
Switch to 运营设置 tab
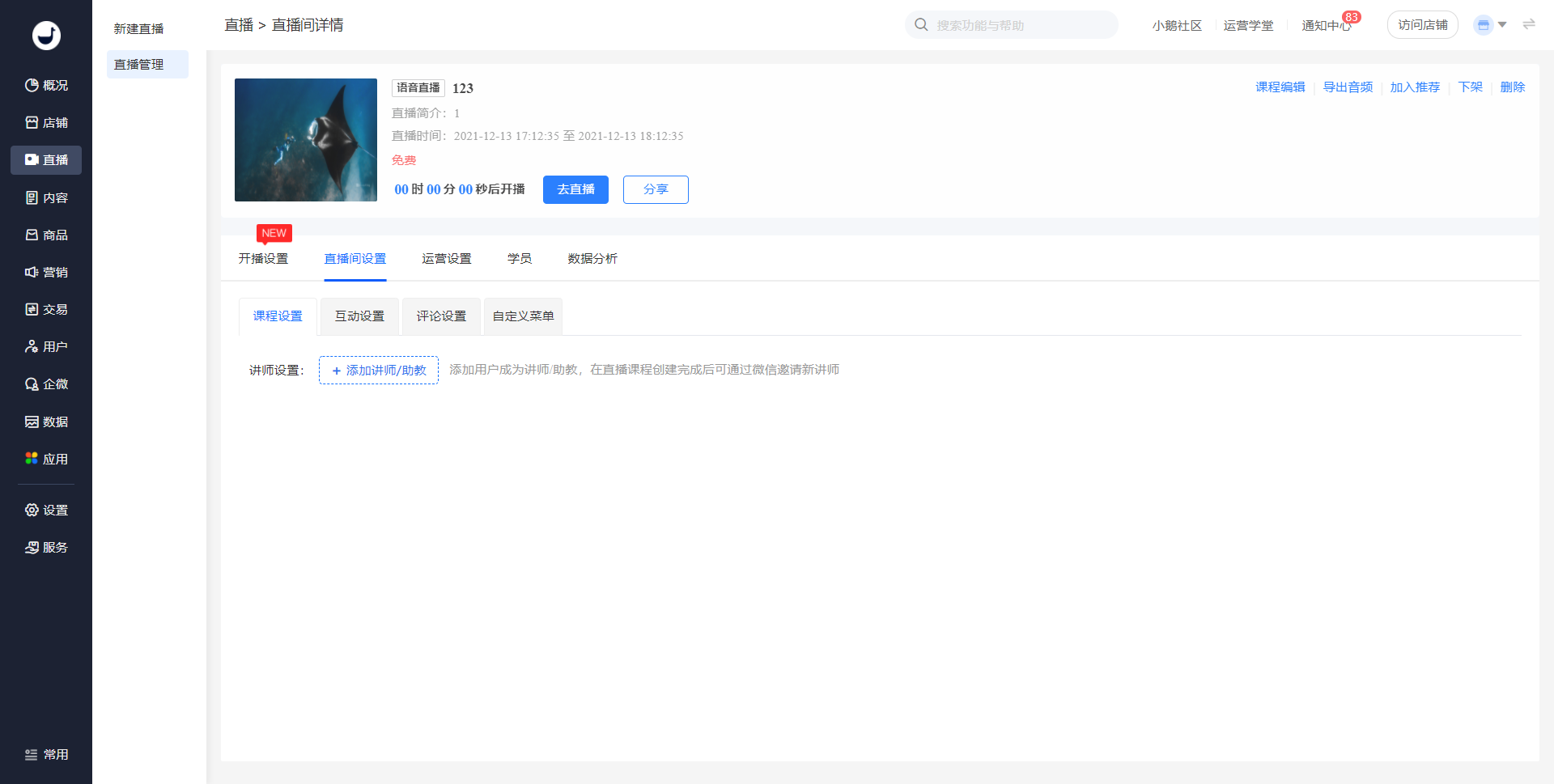446,258
